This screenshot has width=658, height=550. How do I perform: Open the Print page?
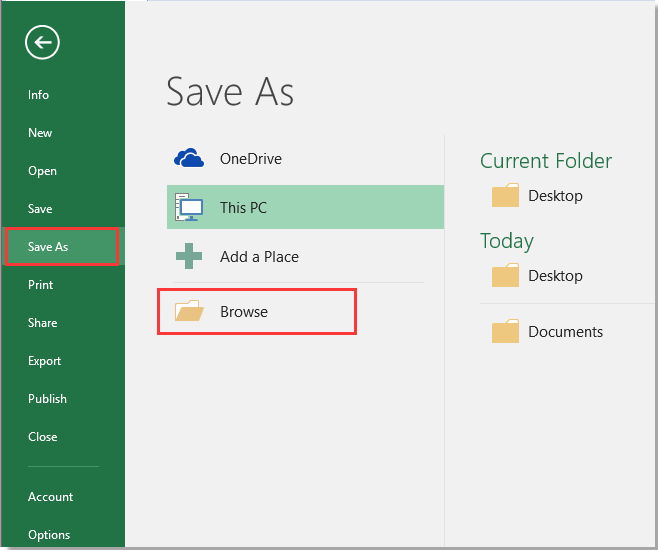click(40, 285)
